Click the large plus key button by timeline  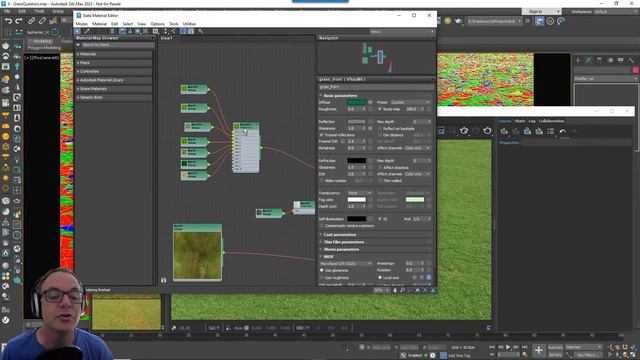point(539,350)
